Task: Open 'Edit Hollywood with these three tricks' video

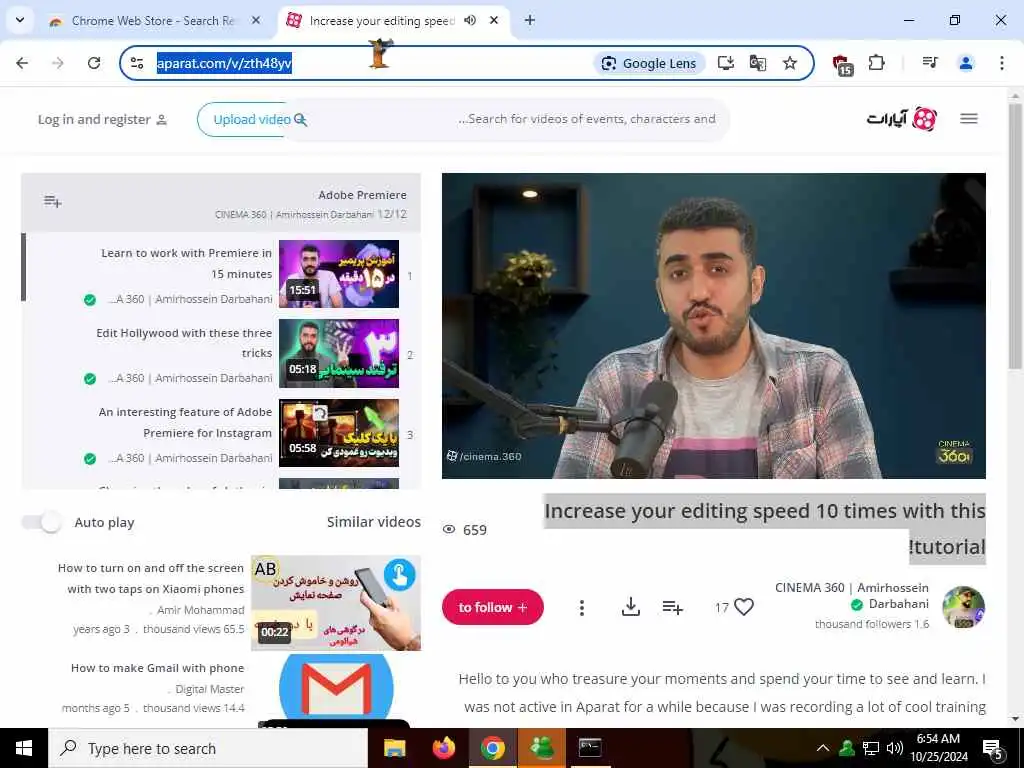Action: coord(184,343)
